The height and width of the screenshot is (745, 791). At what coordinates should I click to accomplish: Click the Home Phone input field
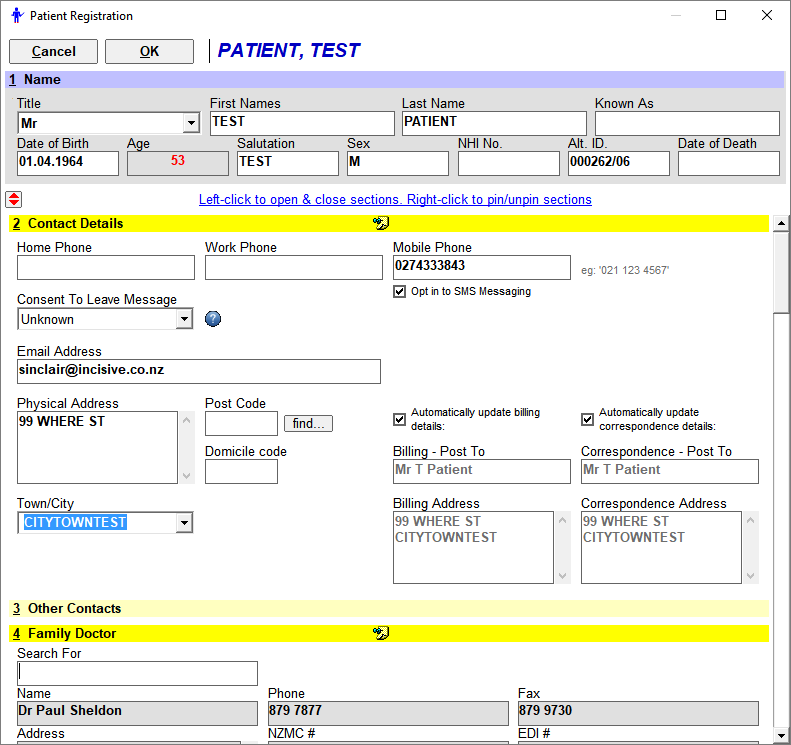pyautogui.click(x=106, y=267)
